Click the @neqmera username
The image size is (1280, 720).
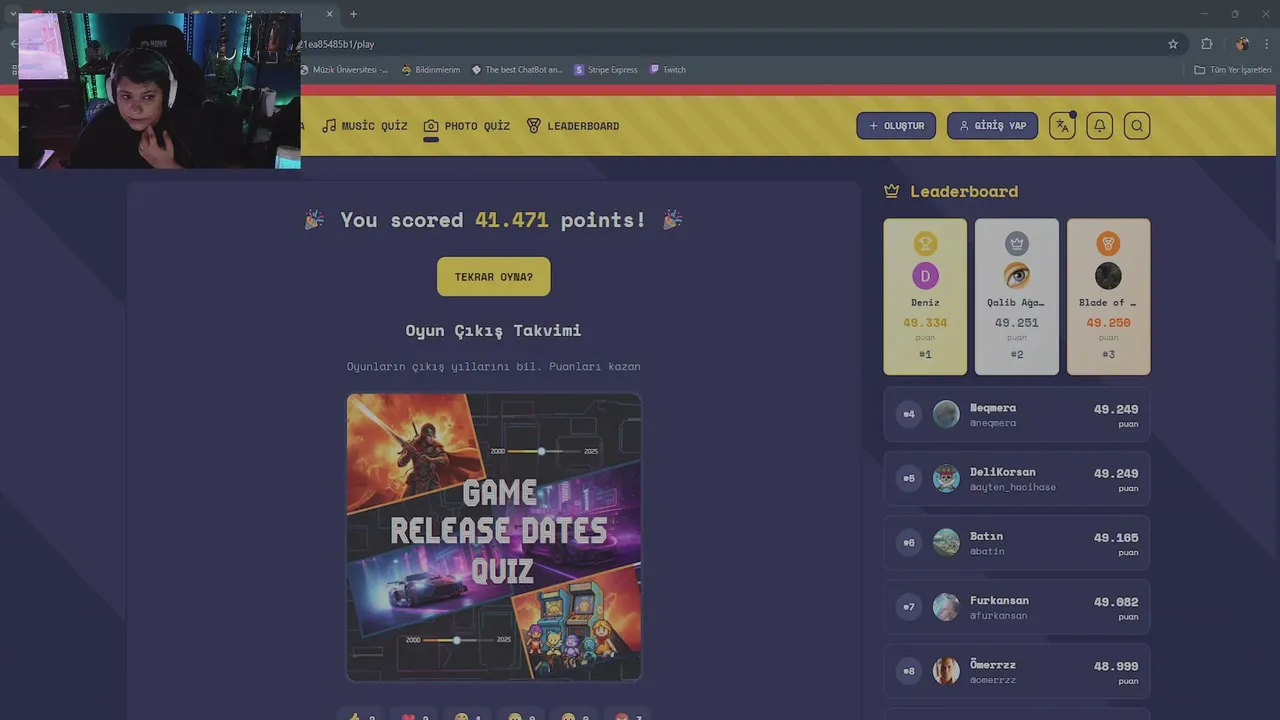click(993, 423)
